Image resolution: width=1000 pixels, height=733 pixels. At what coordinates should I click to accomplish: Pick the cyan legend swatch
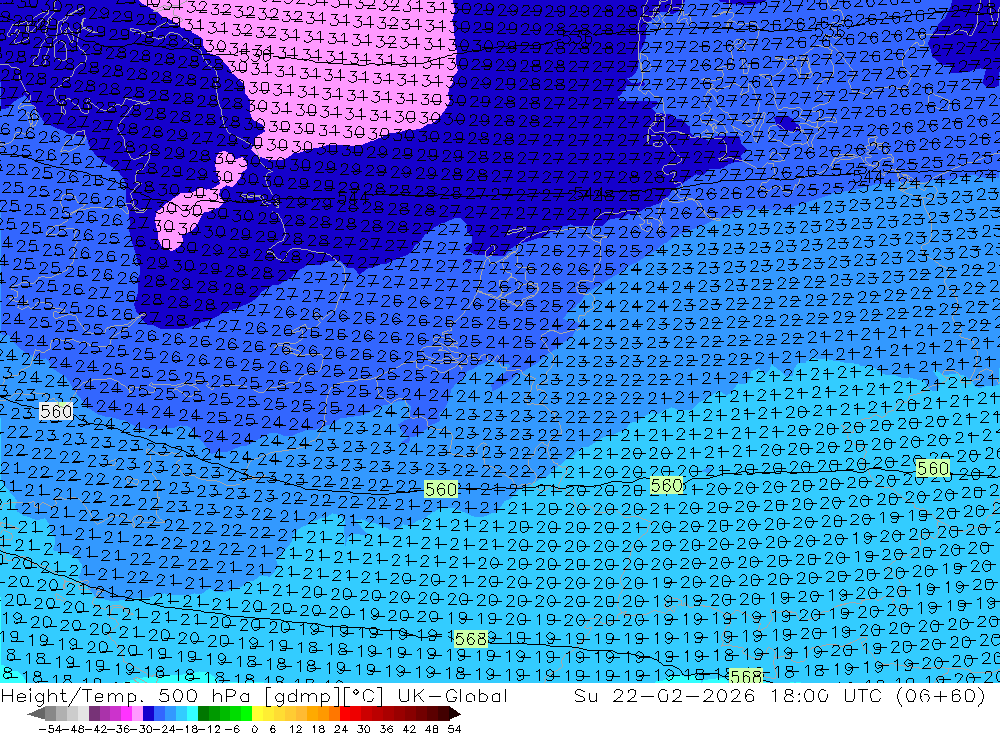tap(192, 713)
